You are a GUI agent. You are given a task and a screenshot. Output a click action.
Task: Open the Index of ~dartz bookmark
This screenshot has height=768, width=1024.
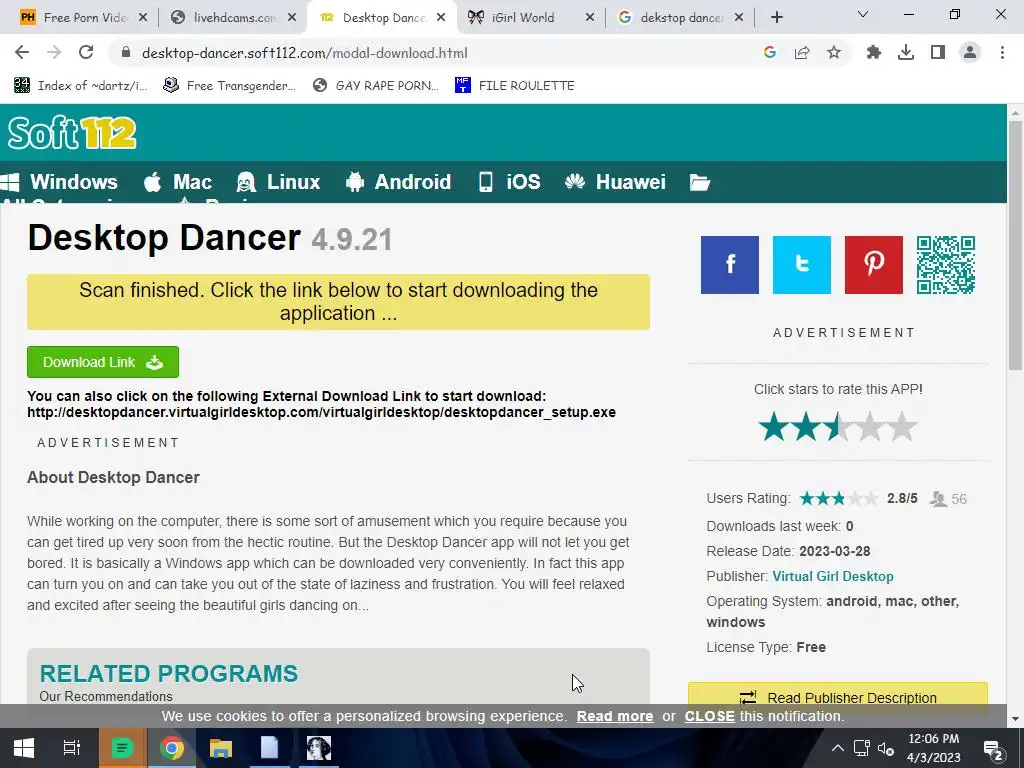pos(80,86)
